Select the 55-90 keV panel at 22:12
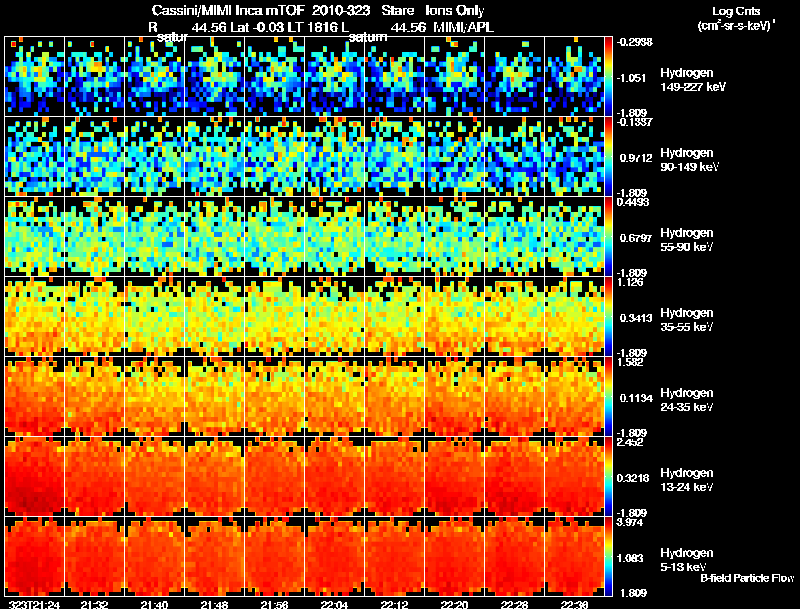 (394, 236)
